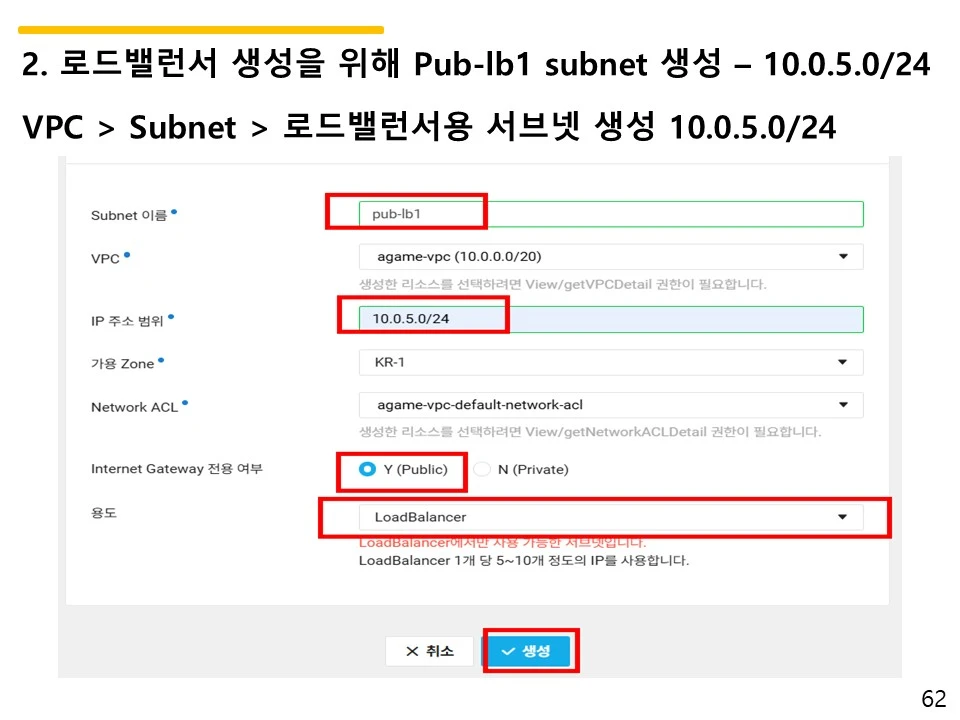Open the Network ACL dropdown

click(x=610, y=405)
